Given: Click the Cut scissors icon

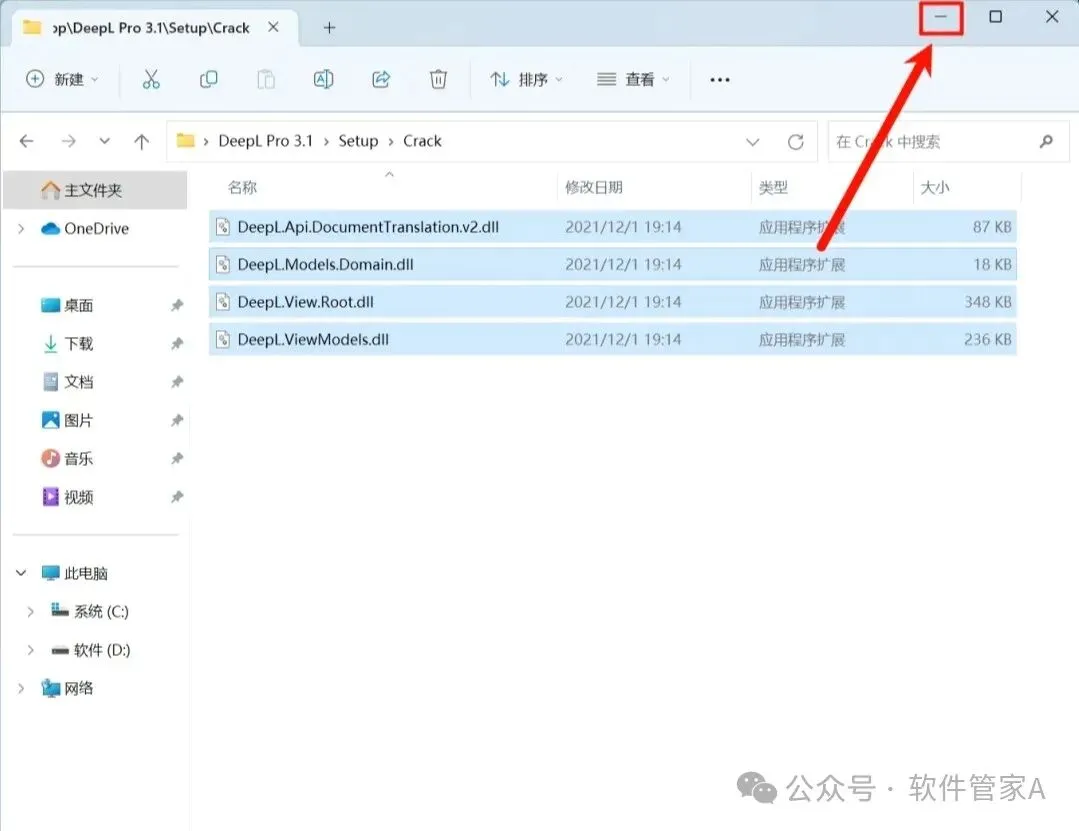Looking at the screenshot, I should coord(151,80).
